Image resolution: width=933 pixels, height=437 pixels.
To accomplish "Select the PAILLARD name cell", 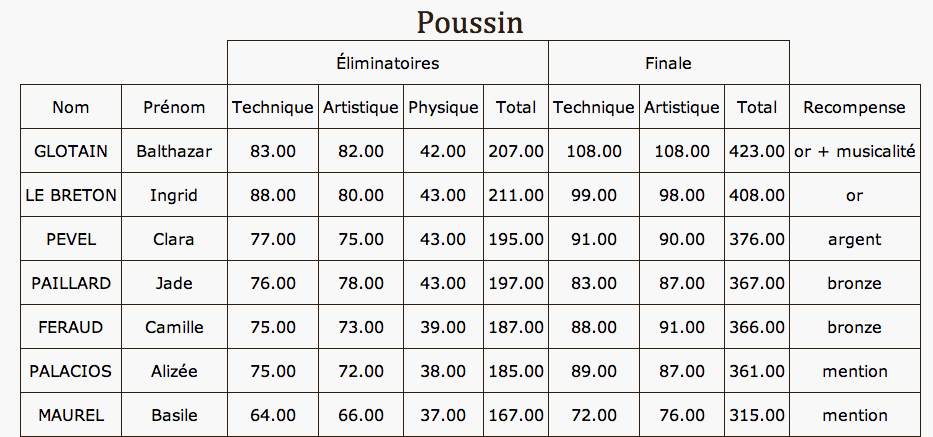I will [71, 283].
